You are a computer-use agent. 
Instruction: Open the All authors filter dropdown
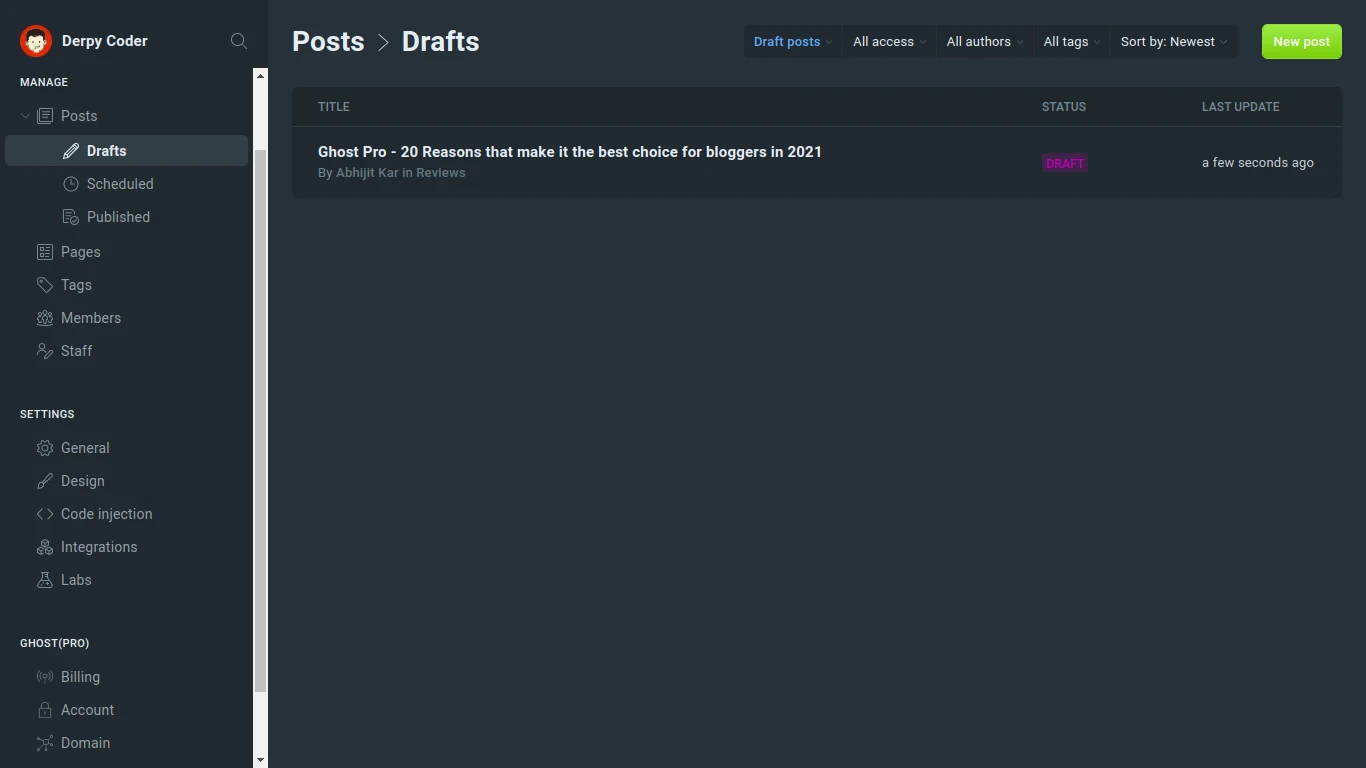[x=985, y=42]
